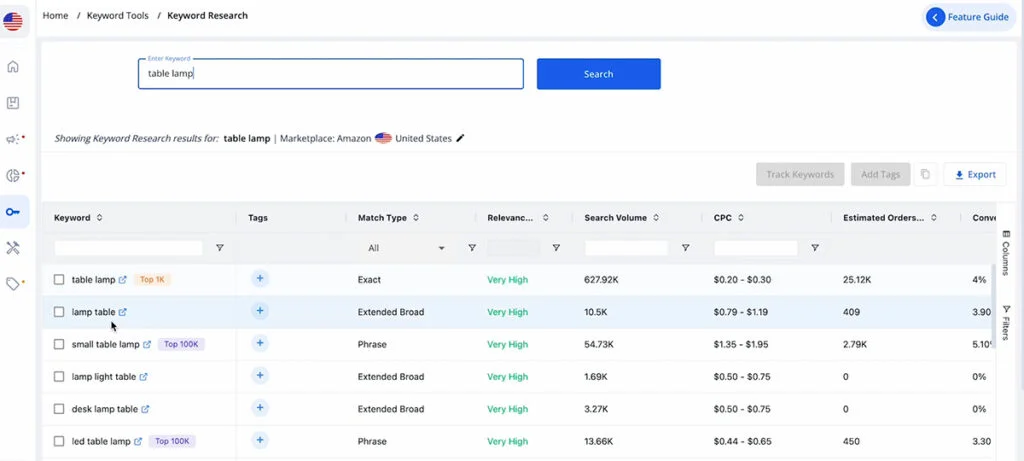
Task: Click the Track Keywords button
Action: pos(801,174)
